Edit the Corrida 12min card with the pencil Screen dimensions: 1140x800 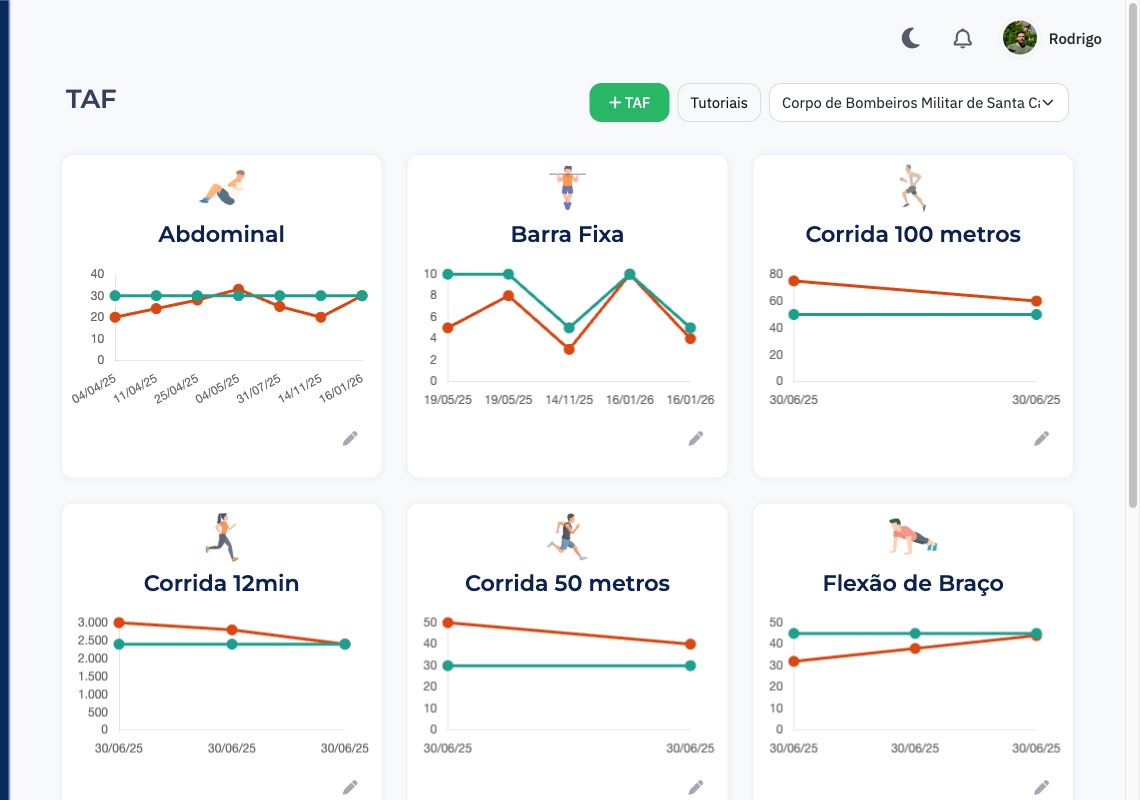[350, 787]
